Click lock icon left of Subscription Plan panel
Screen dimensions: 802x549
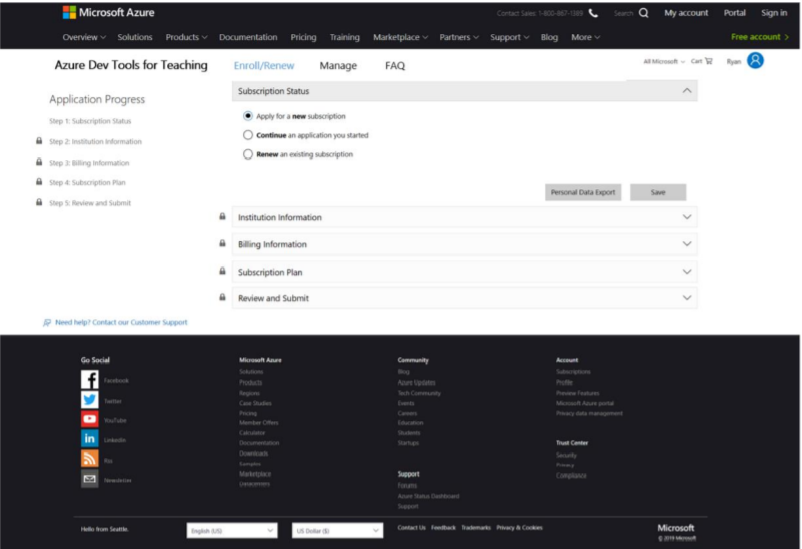pos(222,271)
